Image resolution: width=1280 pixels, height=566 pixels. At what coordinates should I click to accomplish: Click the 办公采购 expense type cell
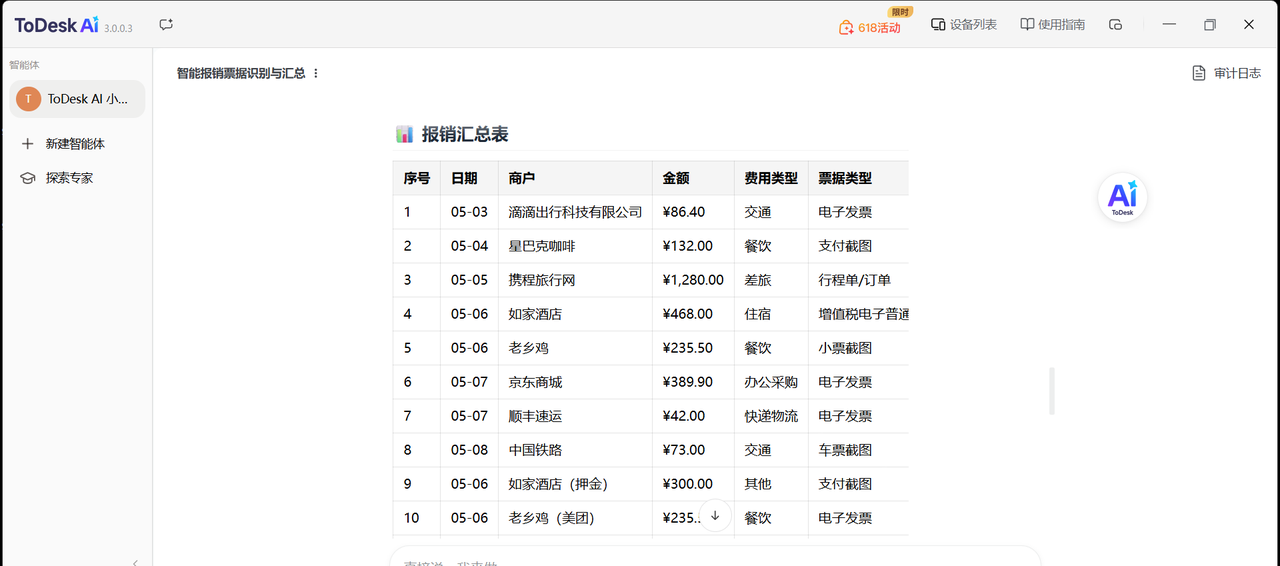coord(771,382)
